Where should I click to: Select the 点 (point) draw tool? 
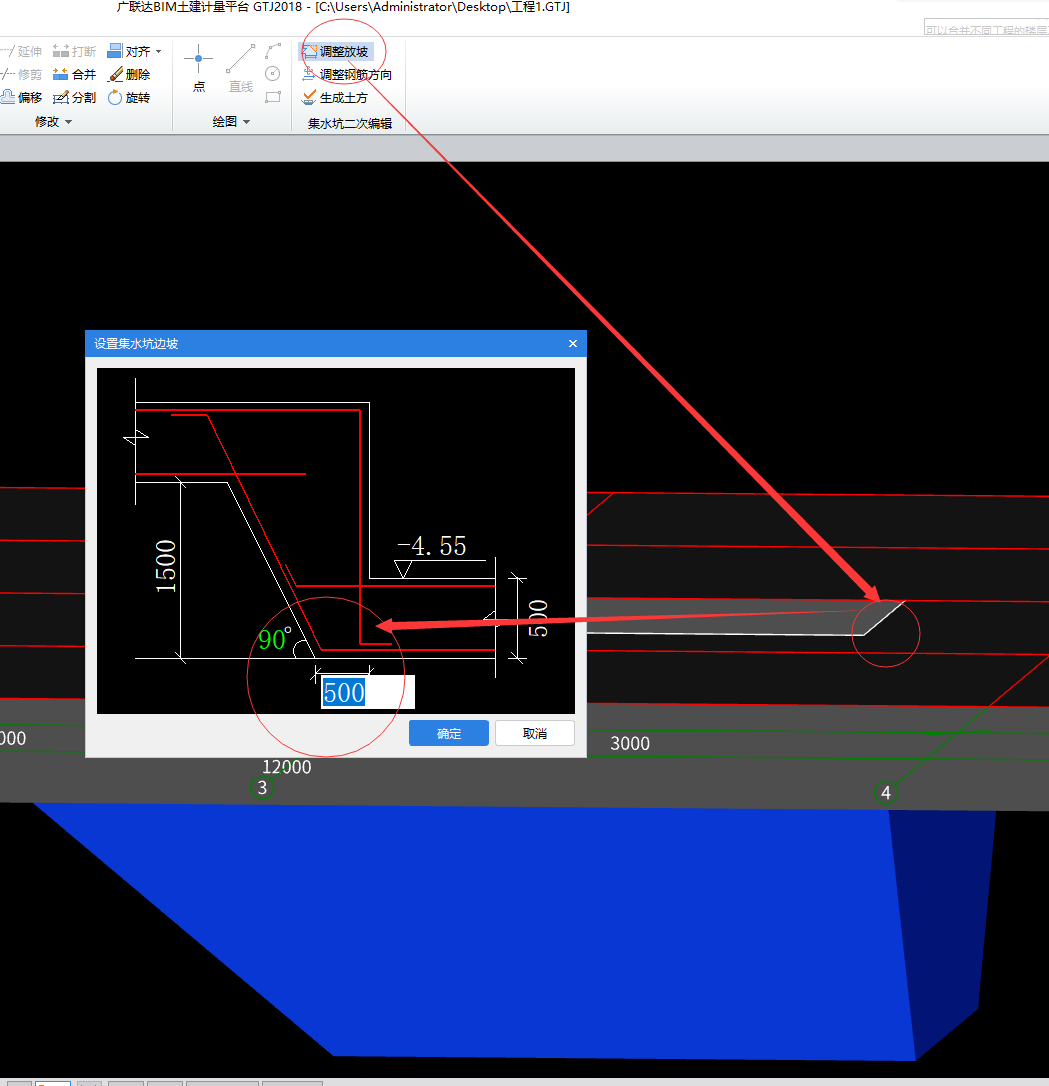click(x=199, y=68)
